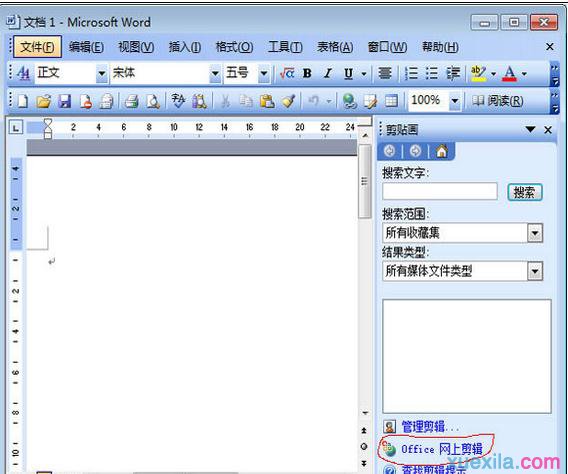Close the 剪贴画 task pane

point(548,130)
